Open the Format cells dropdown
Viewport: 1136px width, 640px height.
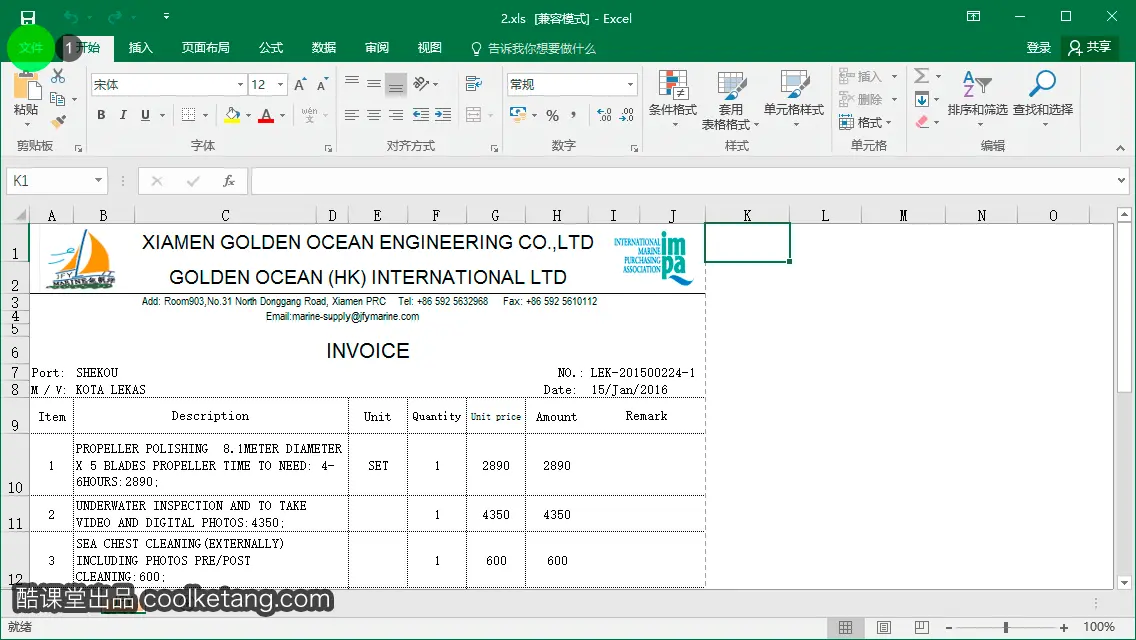(866, 122)
